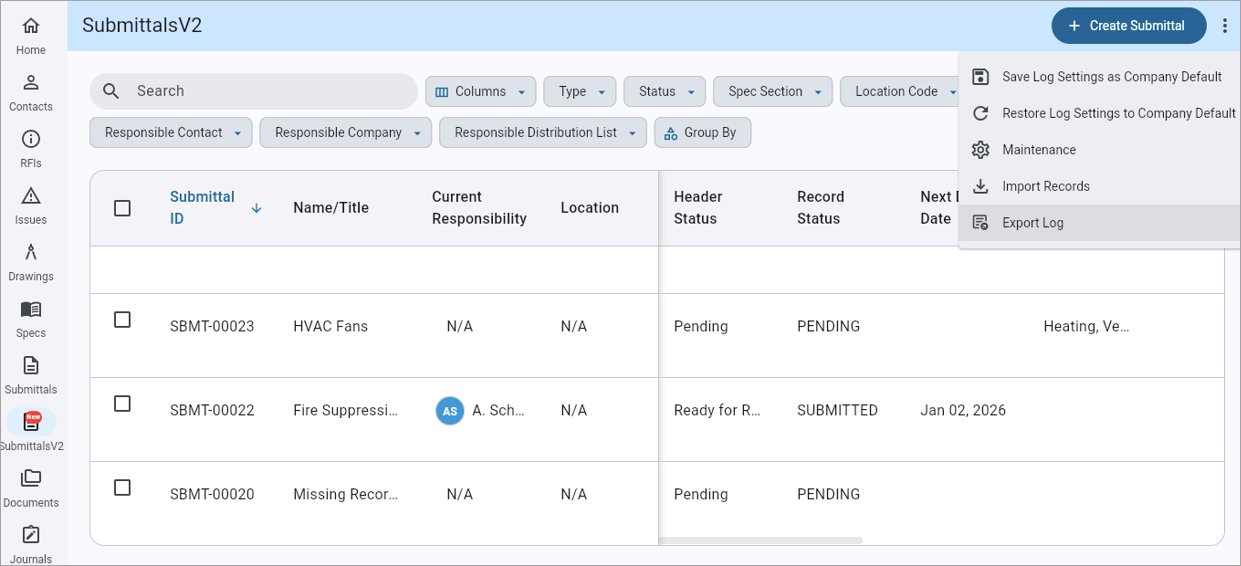Image resolution: width=1241 pixels, height=566 pixels.
Task: Choose Import Records from the menu
Action: pos(1100,186)
